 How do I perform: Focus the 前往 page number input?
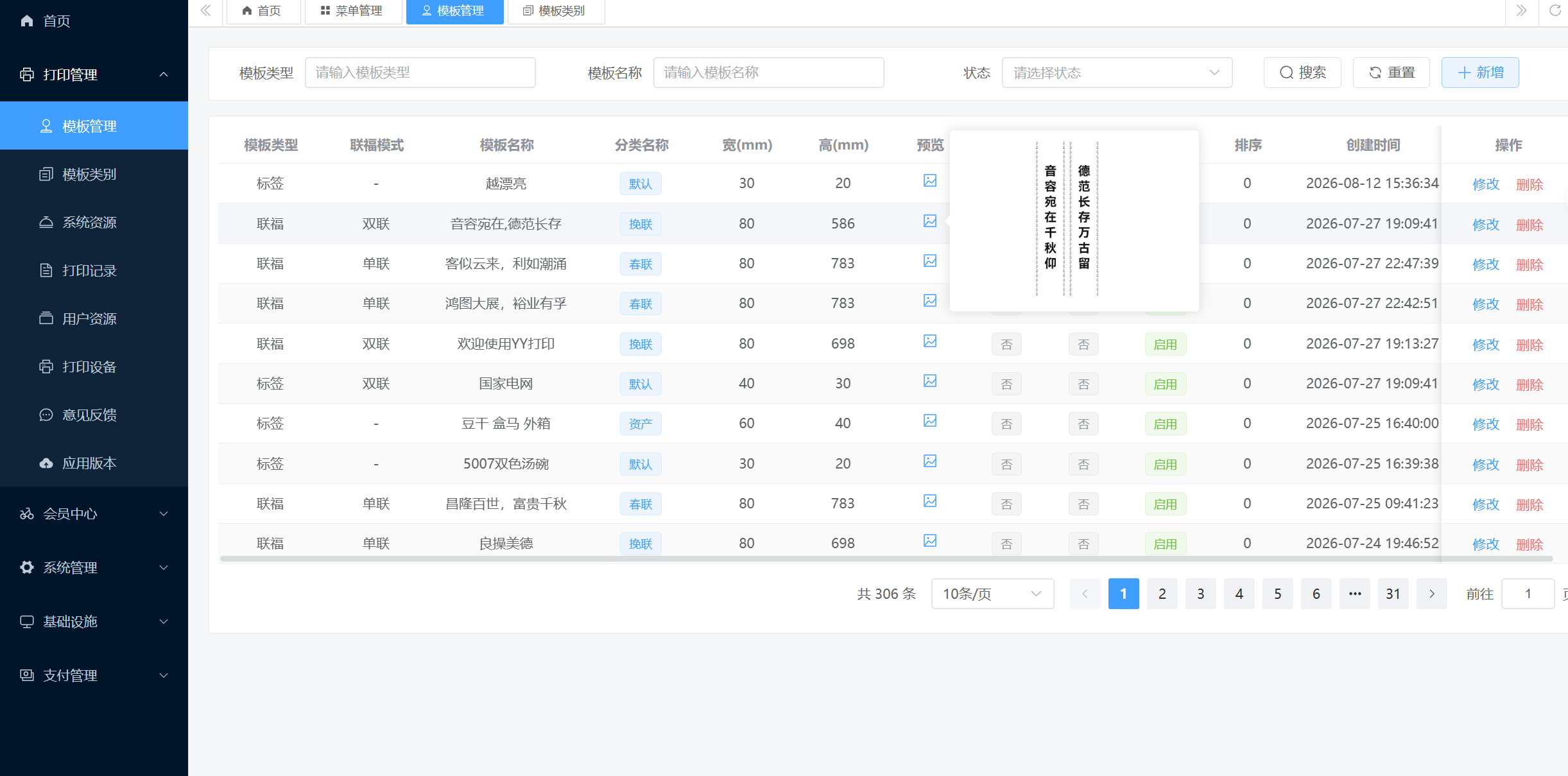[1528, 594]
